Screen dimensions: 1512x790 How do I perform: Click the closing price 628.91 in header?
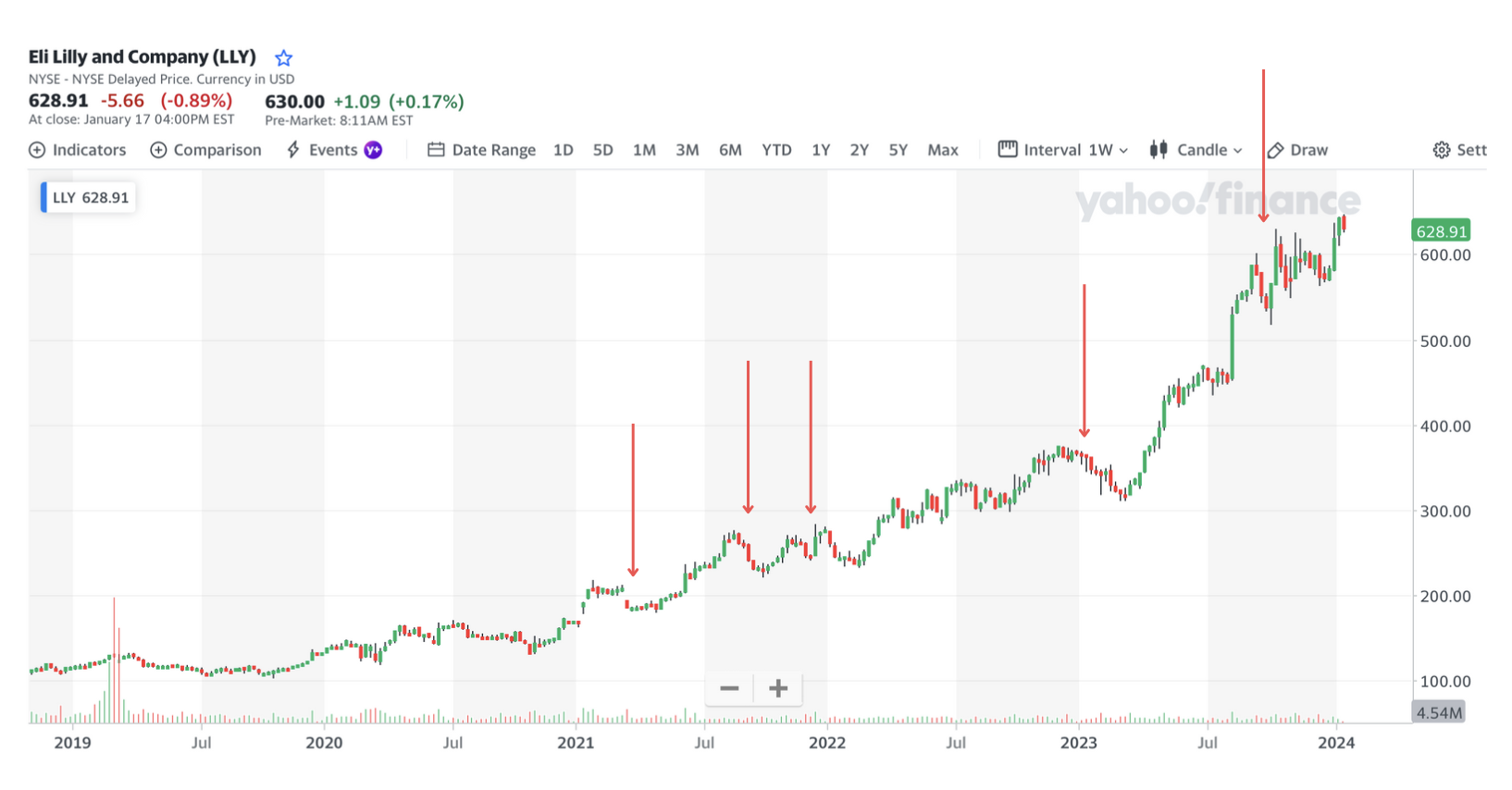click(58, 101)
